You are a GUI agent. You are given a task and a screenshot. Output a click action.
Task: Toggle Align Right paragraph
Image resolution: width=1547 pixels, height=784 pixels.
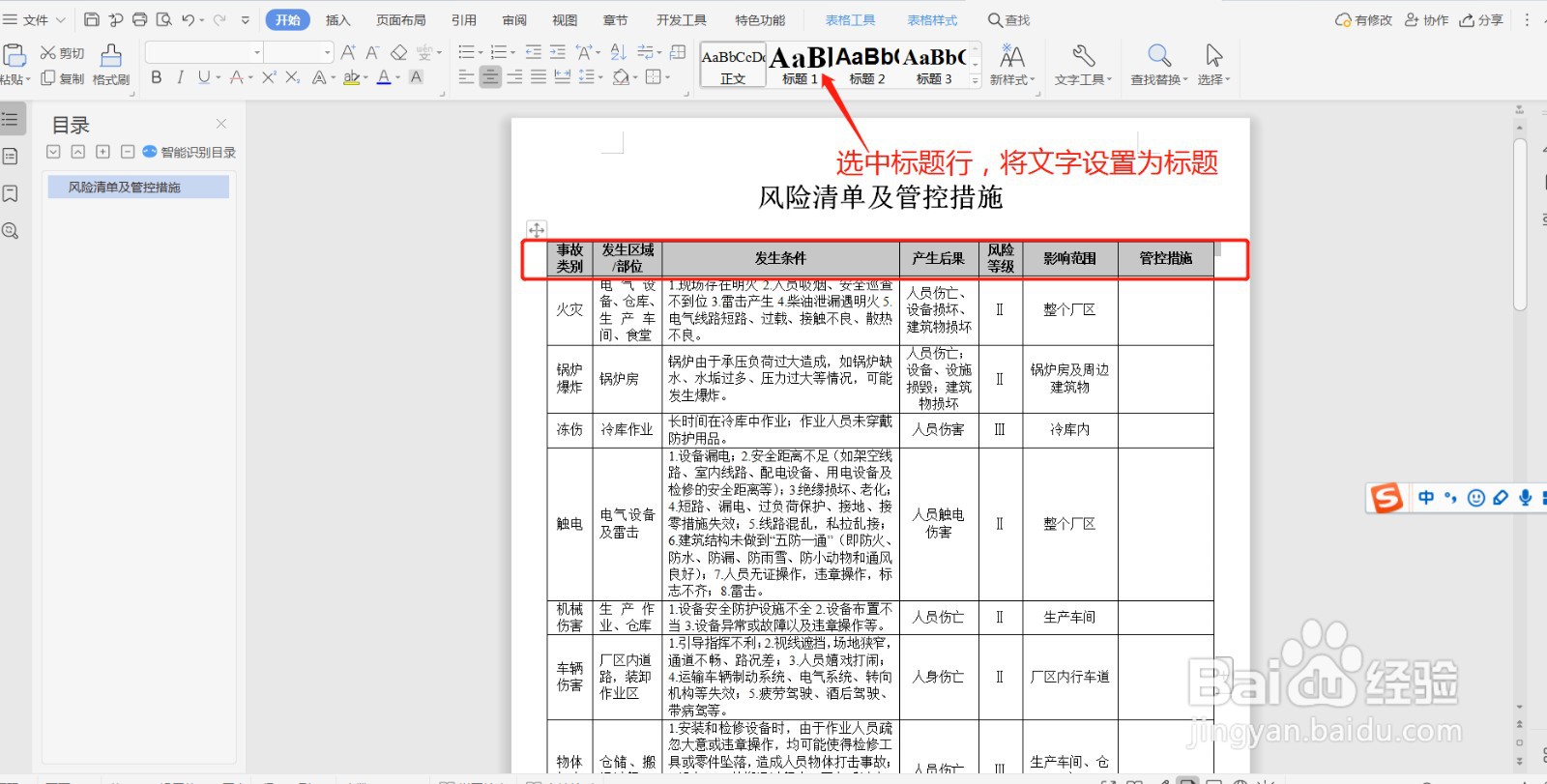[x=514, y=77]
